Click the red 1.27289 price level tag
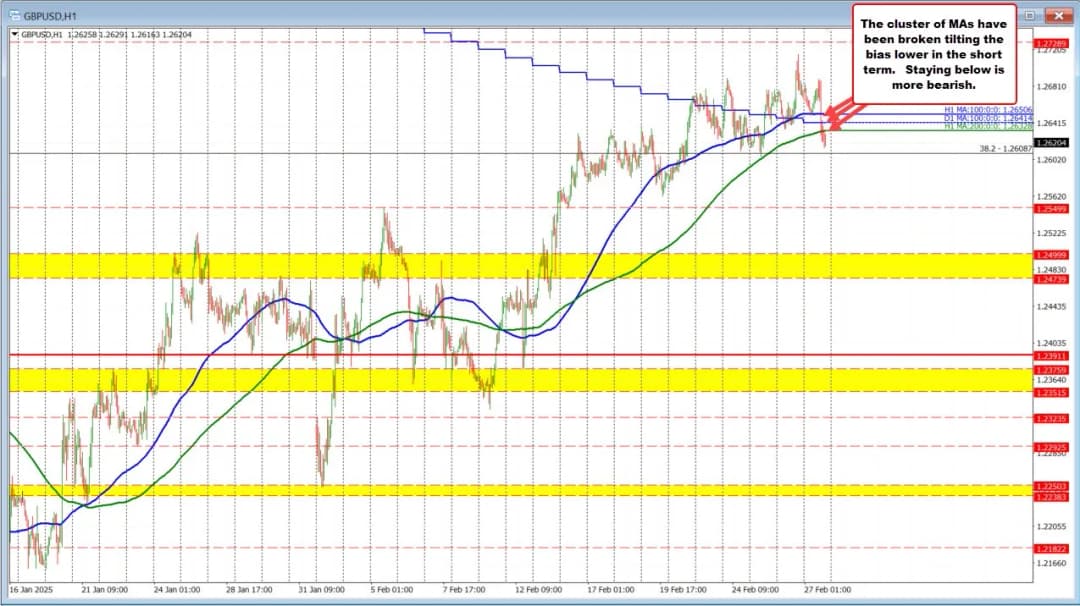 click(1054, 43)
